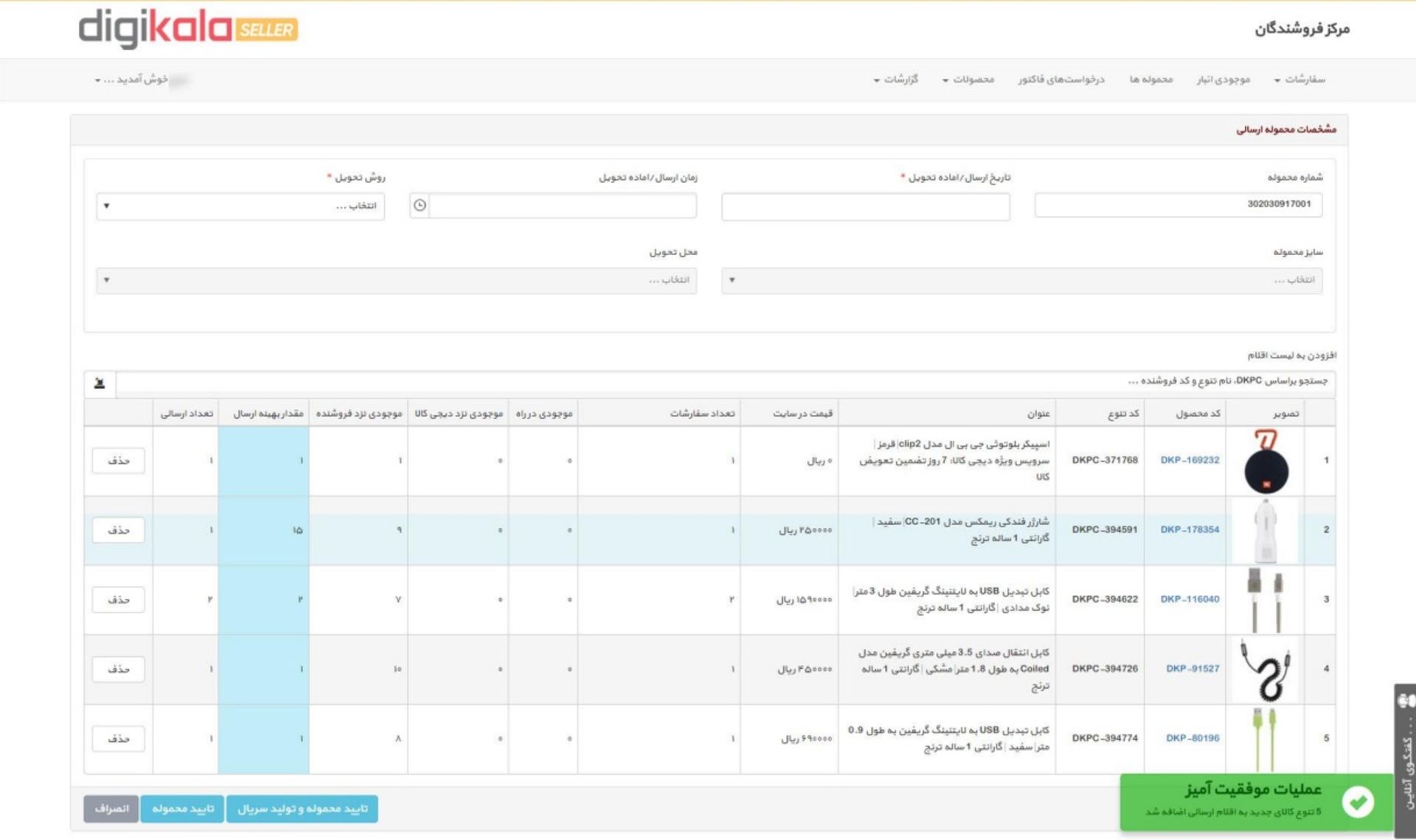Click variant code DKPC-394726

(1105, 669)
